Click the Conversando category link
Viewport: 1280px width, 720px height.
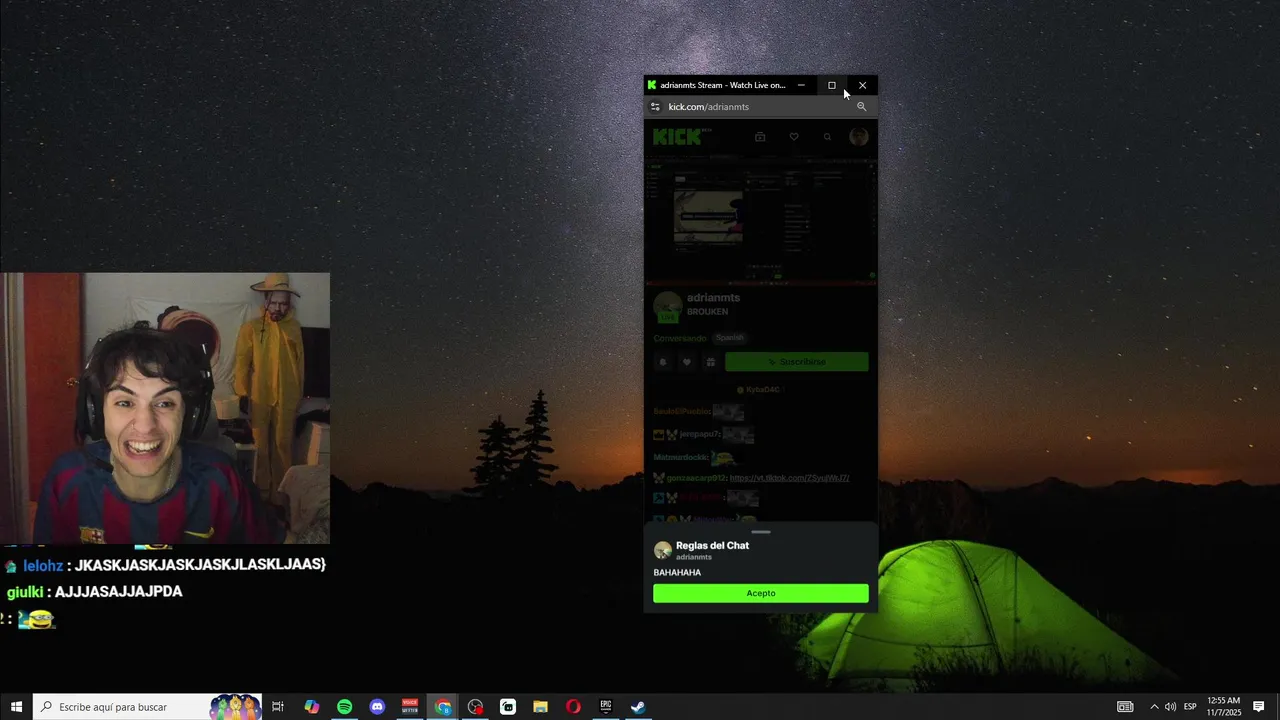(680, 338)
